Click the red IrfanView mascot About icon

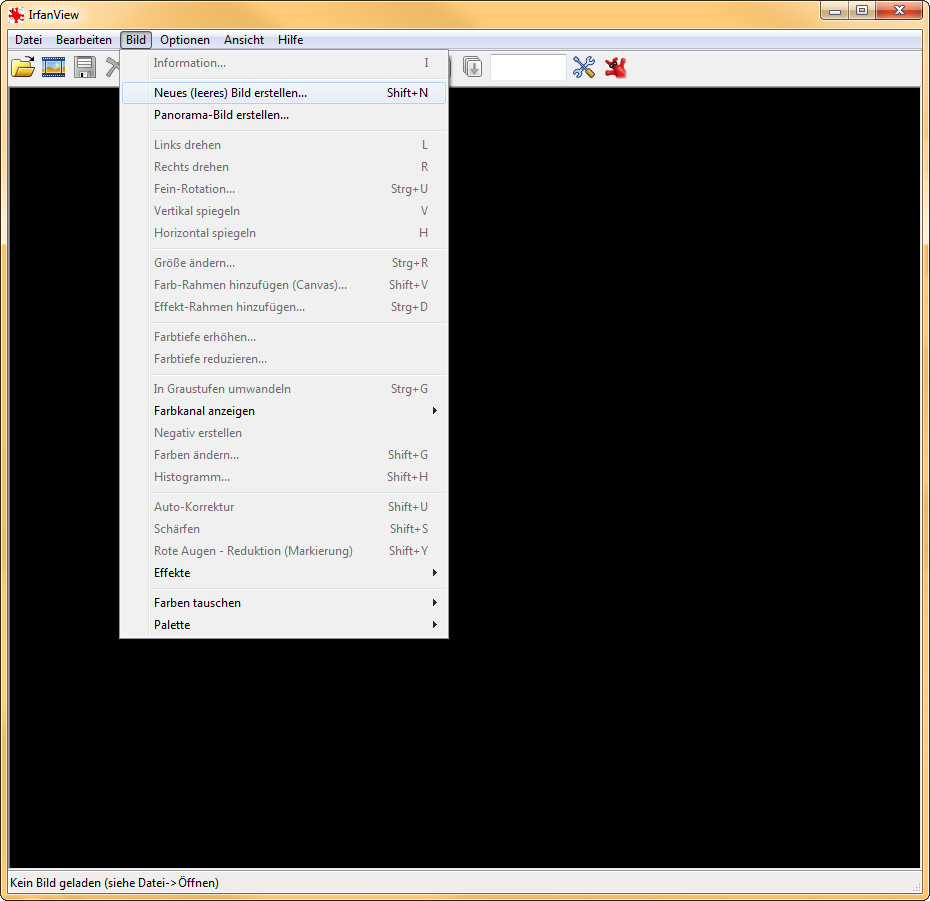(616, 67)
